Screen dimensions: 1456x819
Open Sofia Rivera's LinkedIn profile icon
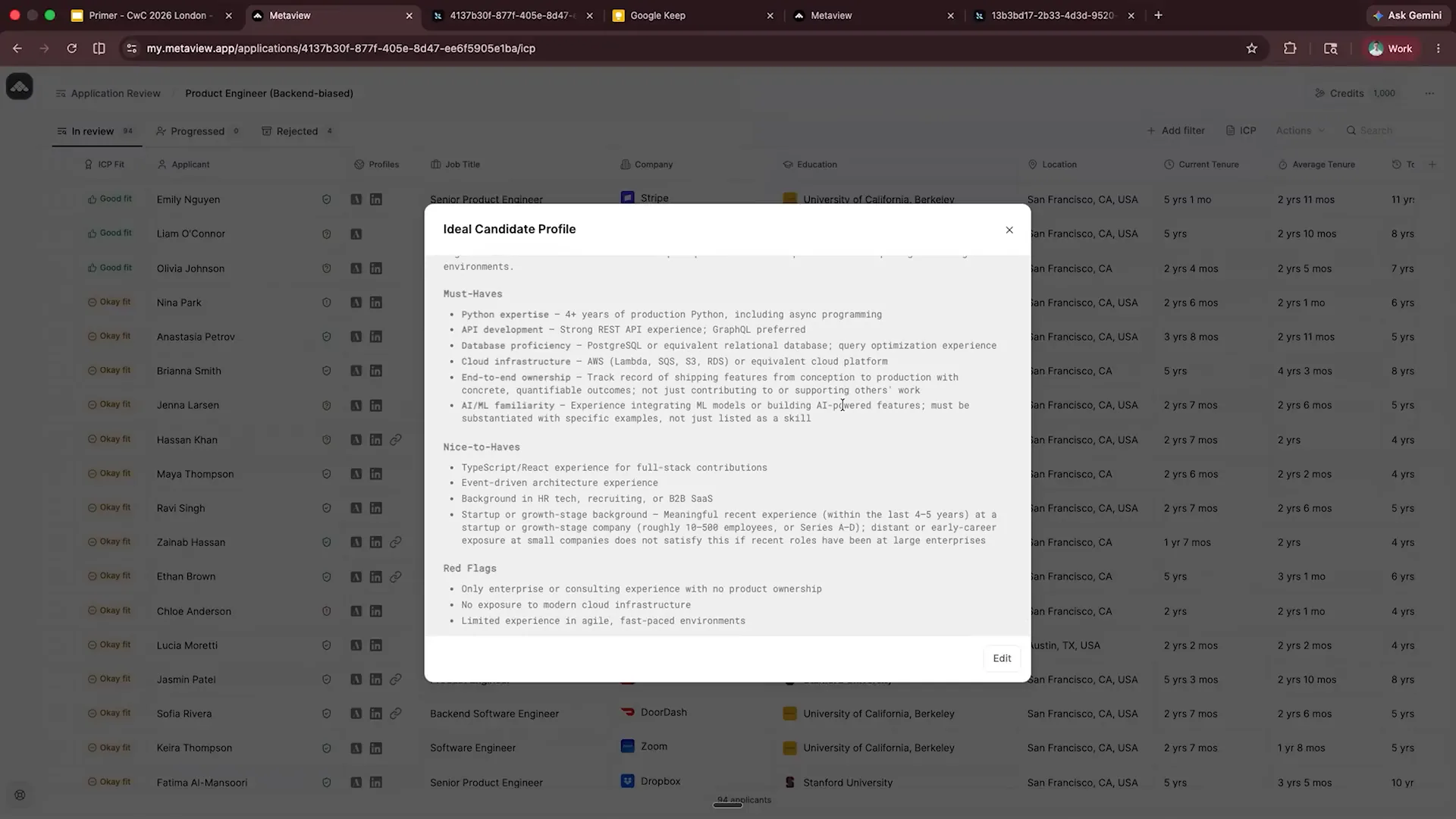[376, 714]
